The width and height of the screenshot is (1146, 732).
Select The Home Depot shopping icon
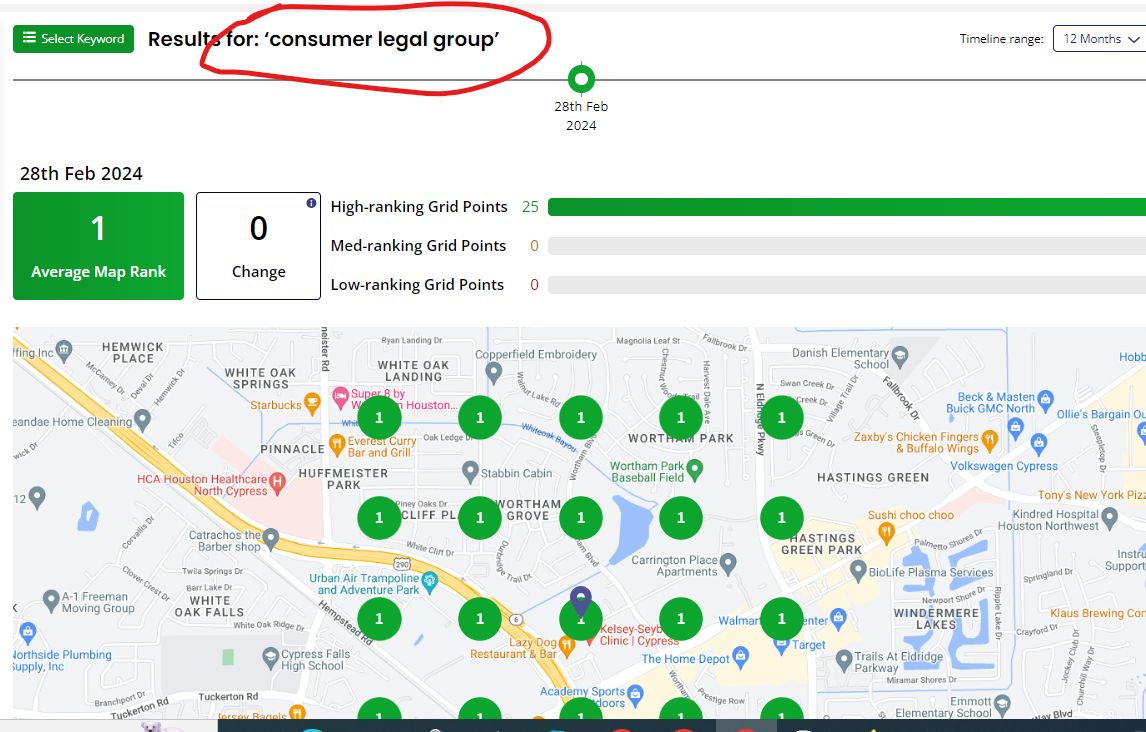(x=740, y=655)
